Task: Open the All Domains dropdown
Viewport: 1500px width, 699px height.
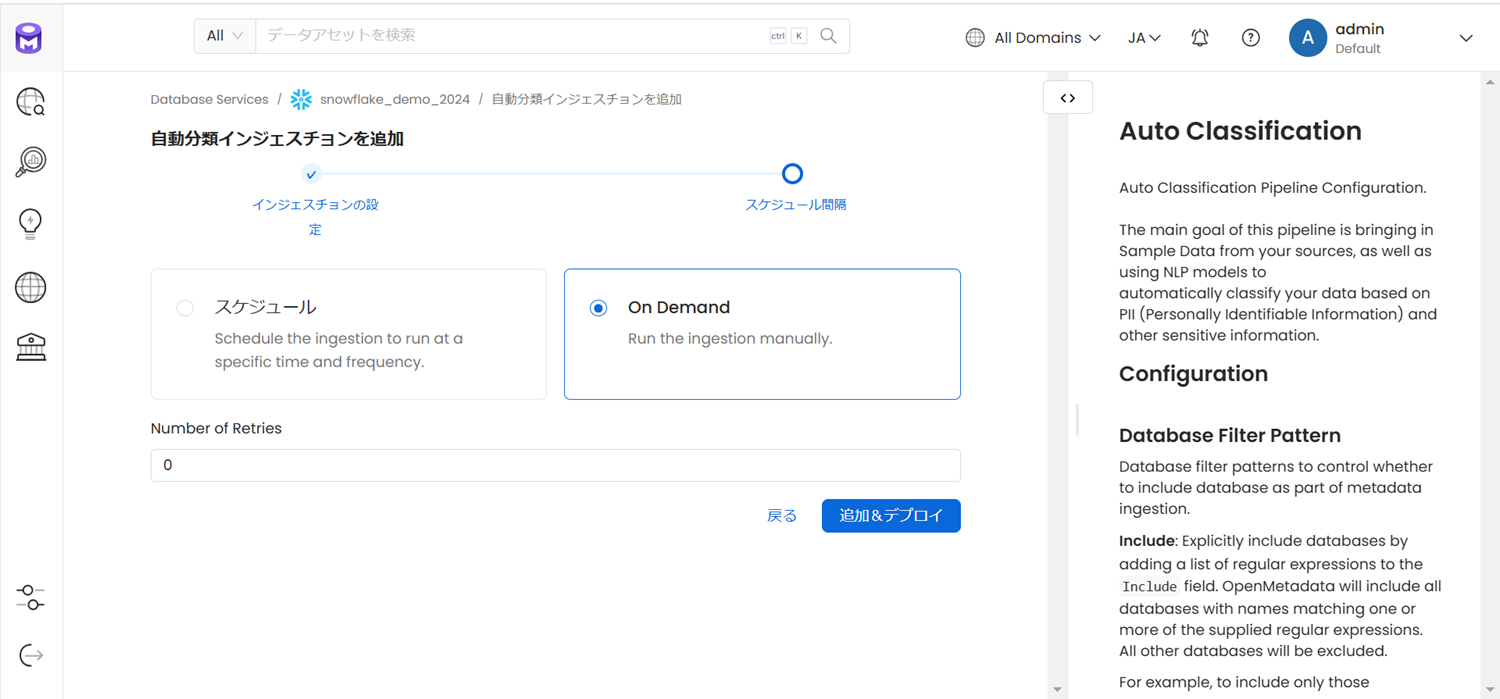Action: point(1033,38)
